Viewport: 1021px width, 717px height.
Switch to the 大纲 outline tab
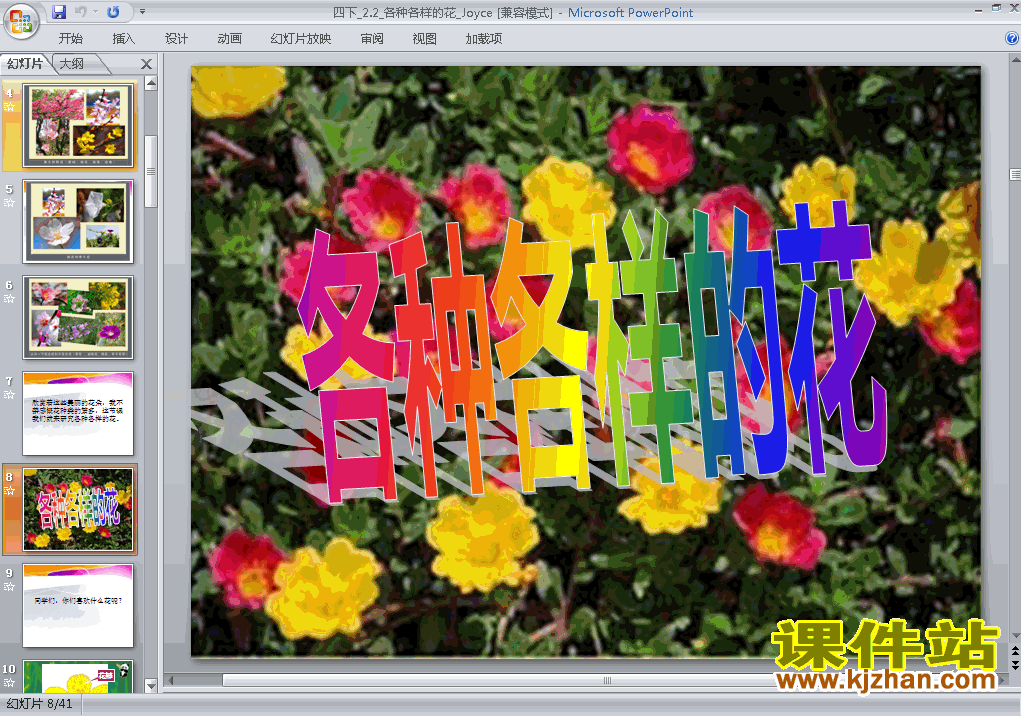[x=72, y=64]
